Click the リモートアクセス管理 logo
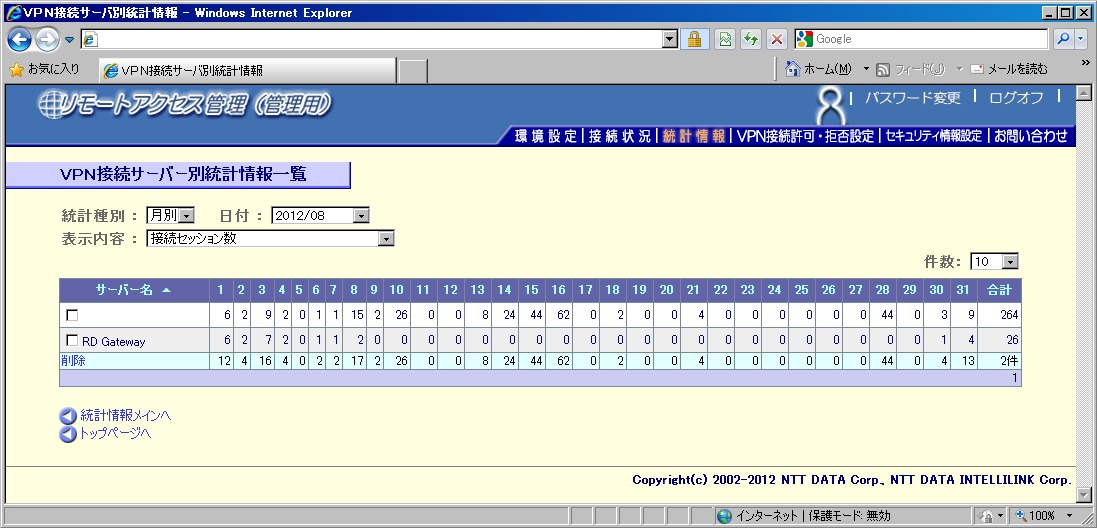 [183, 105]
